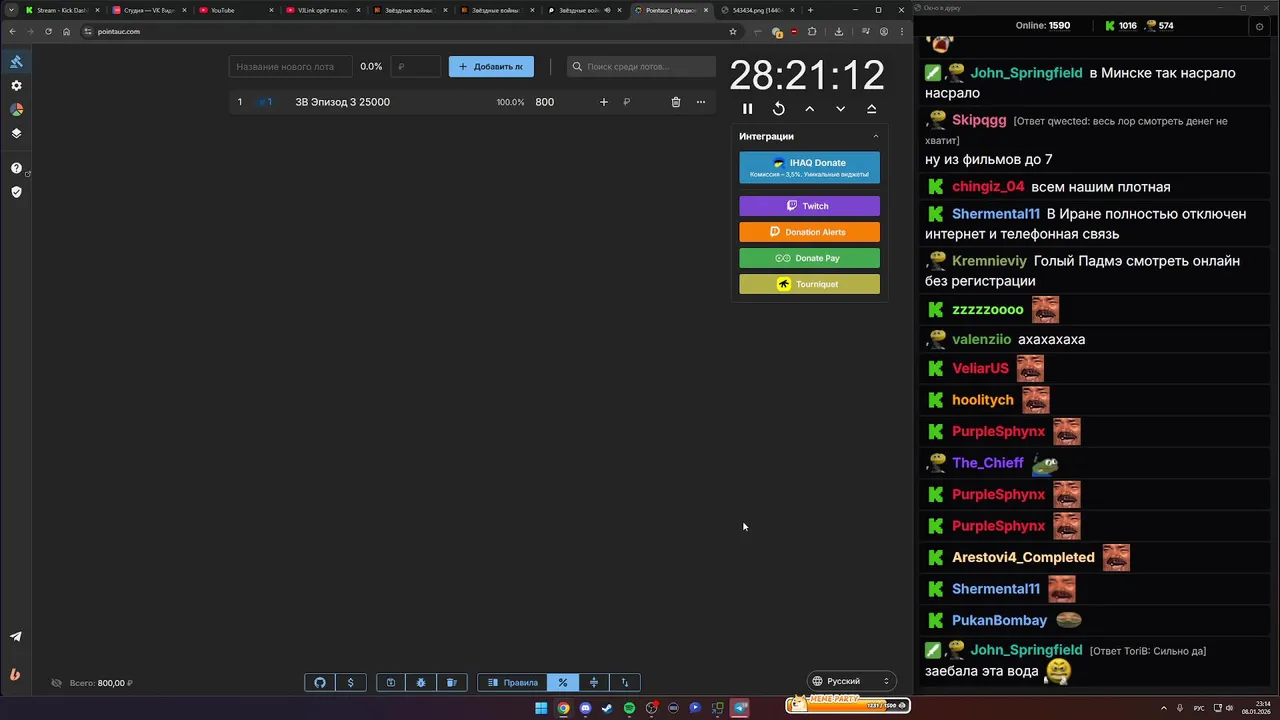Image resolution: width=1280 pixels, height=720 pixels.
Task: Click the lot name ЗВ Эпизод 3 25000
Action: point(342,102)
